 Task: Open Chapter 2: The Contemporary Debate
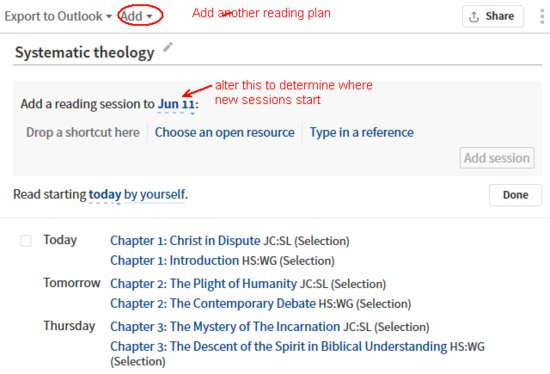click(213, 303)
